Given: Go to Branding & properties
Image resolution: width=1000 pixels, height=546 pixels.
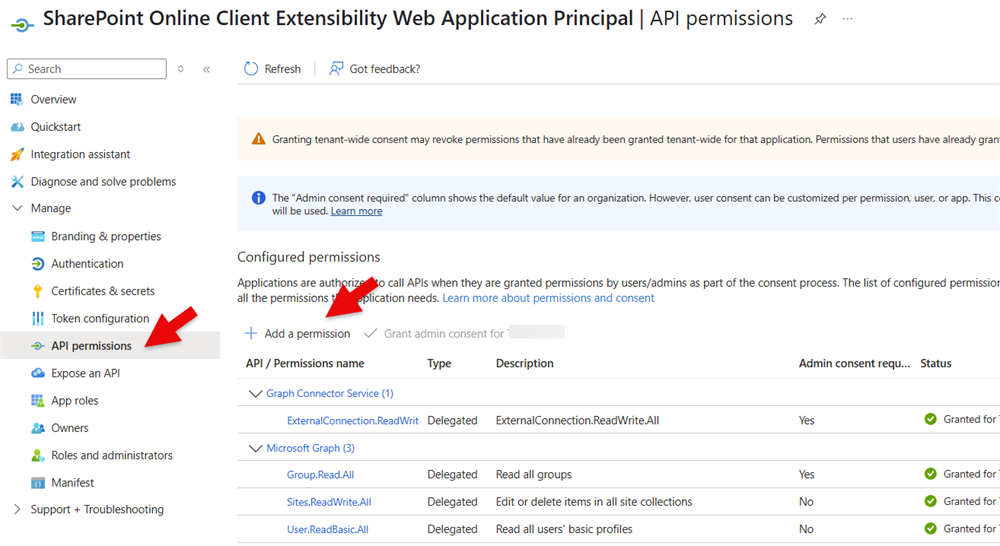Looking at the screenshot, I should coord(106,237).
